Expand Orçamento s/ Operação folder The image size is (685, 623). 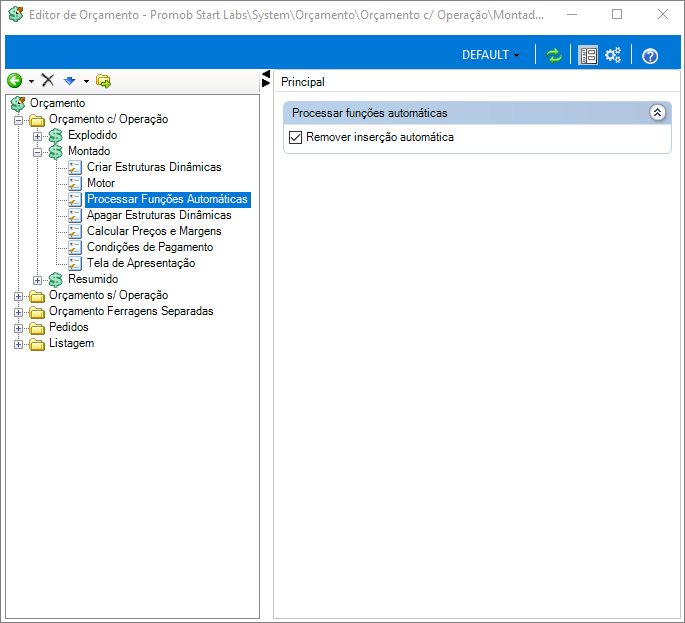19,295
